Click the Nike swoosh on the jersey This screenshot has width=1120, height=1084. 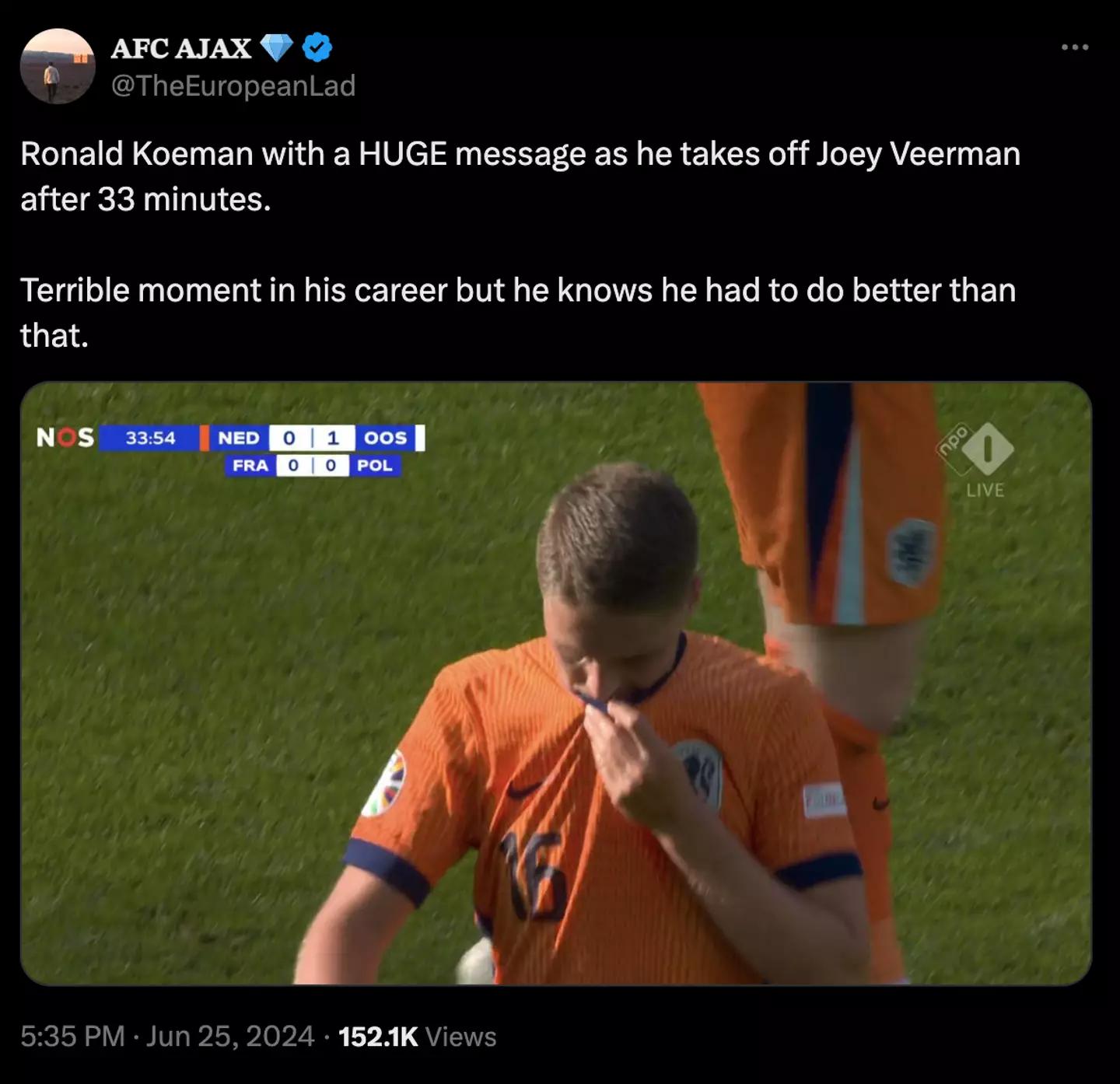pyautogui.click(x=526, y=791)
